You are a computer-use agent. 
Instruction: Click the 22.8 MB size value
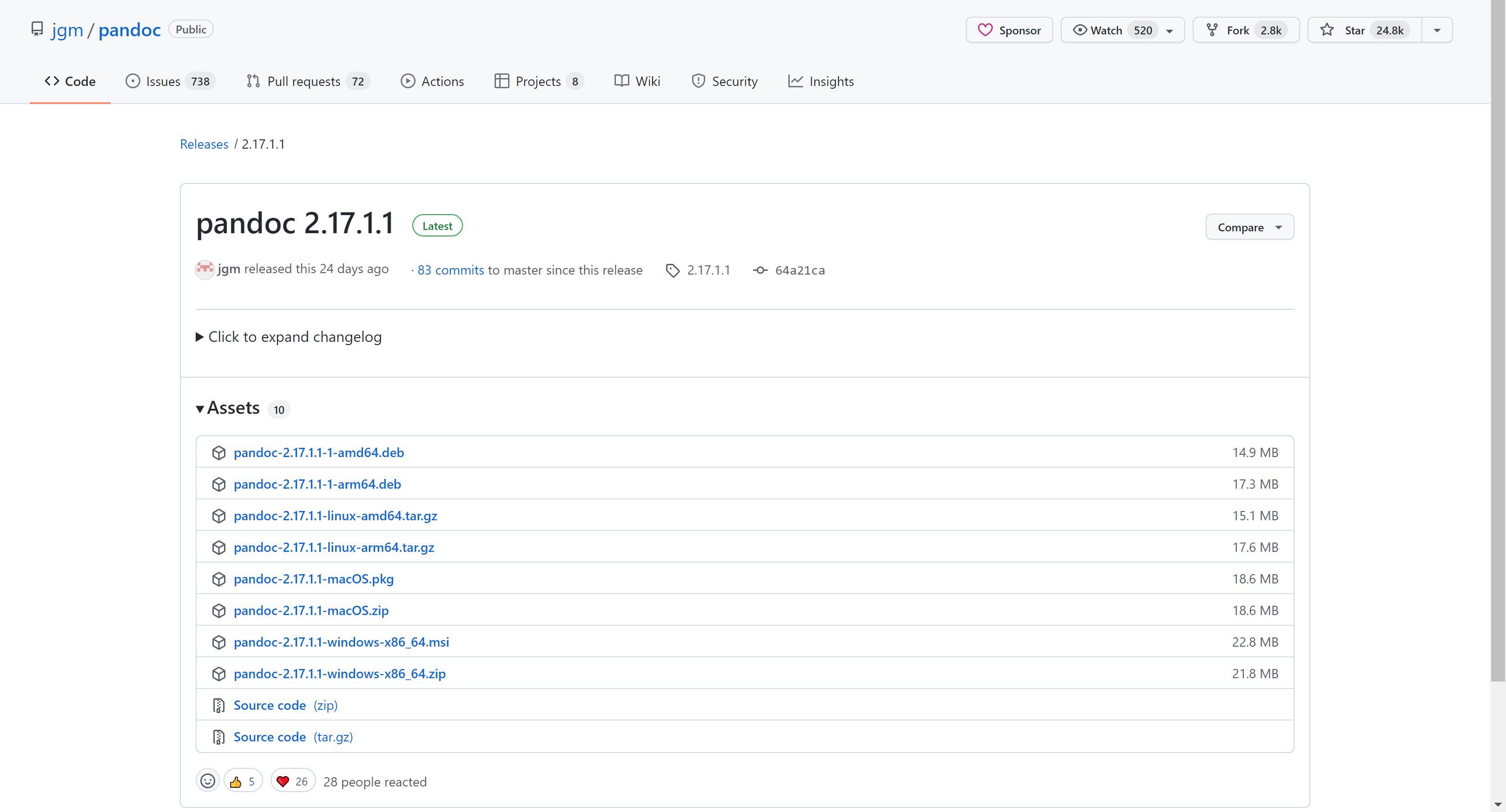(1255, 642)
